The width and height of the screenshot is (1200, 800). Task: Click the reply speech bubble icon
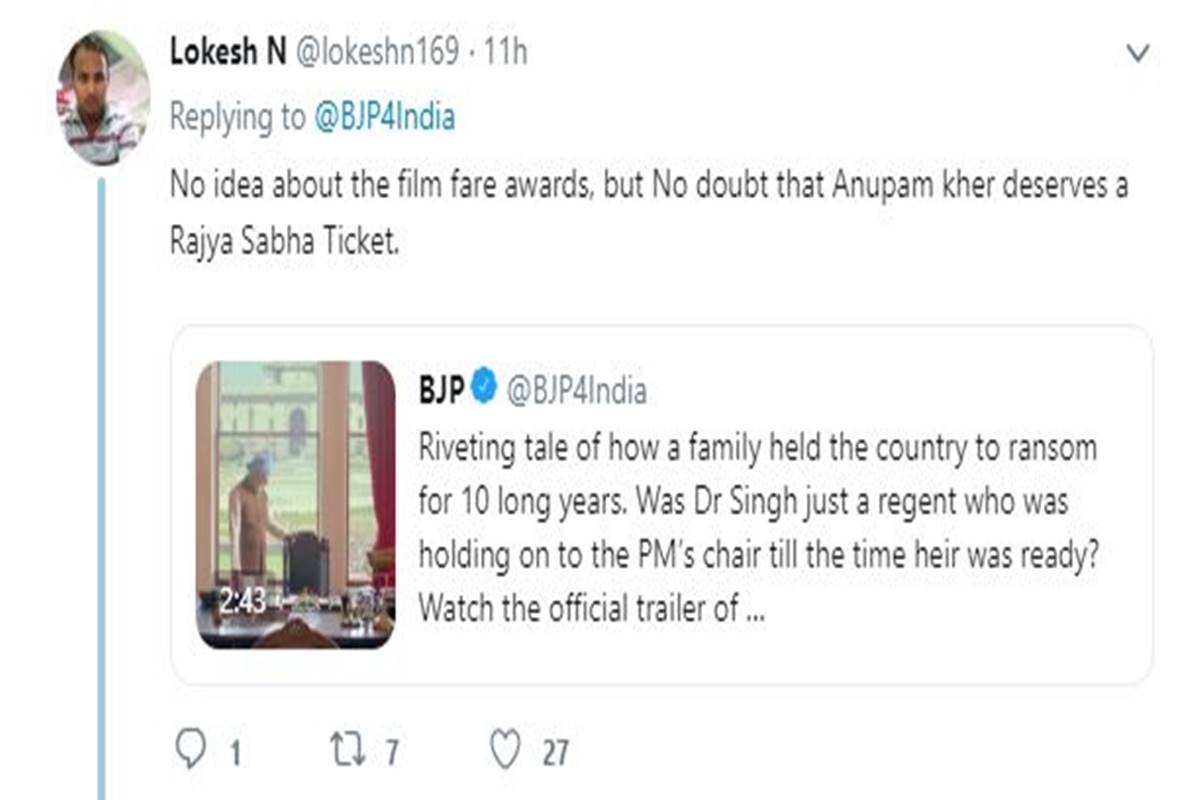[x=190, y=750]
